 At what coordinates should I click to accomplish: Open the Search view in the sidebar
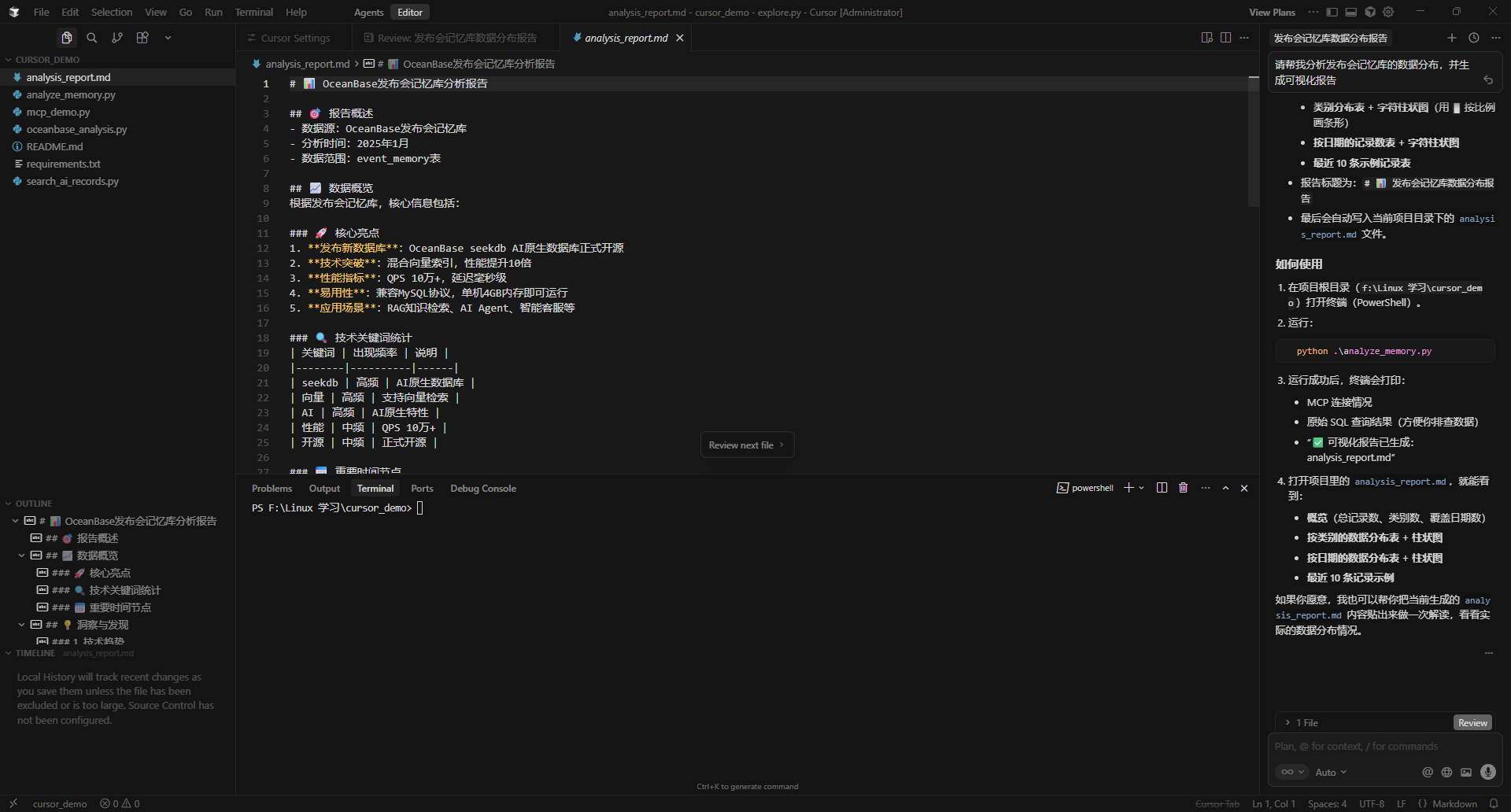click(x=92, y=38)
